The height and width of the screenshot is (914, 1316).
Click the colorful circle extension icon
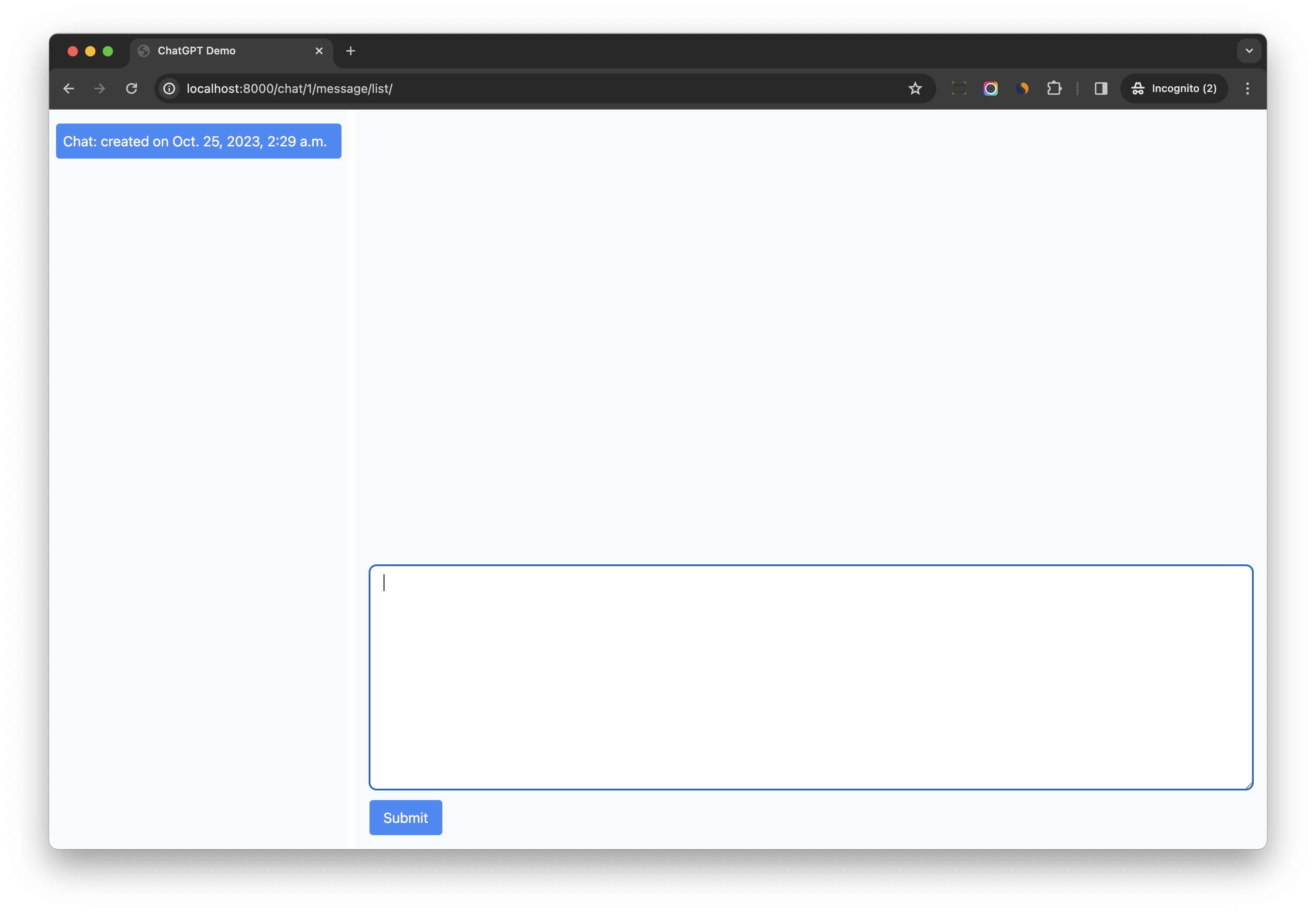991,89
